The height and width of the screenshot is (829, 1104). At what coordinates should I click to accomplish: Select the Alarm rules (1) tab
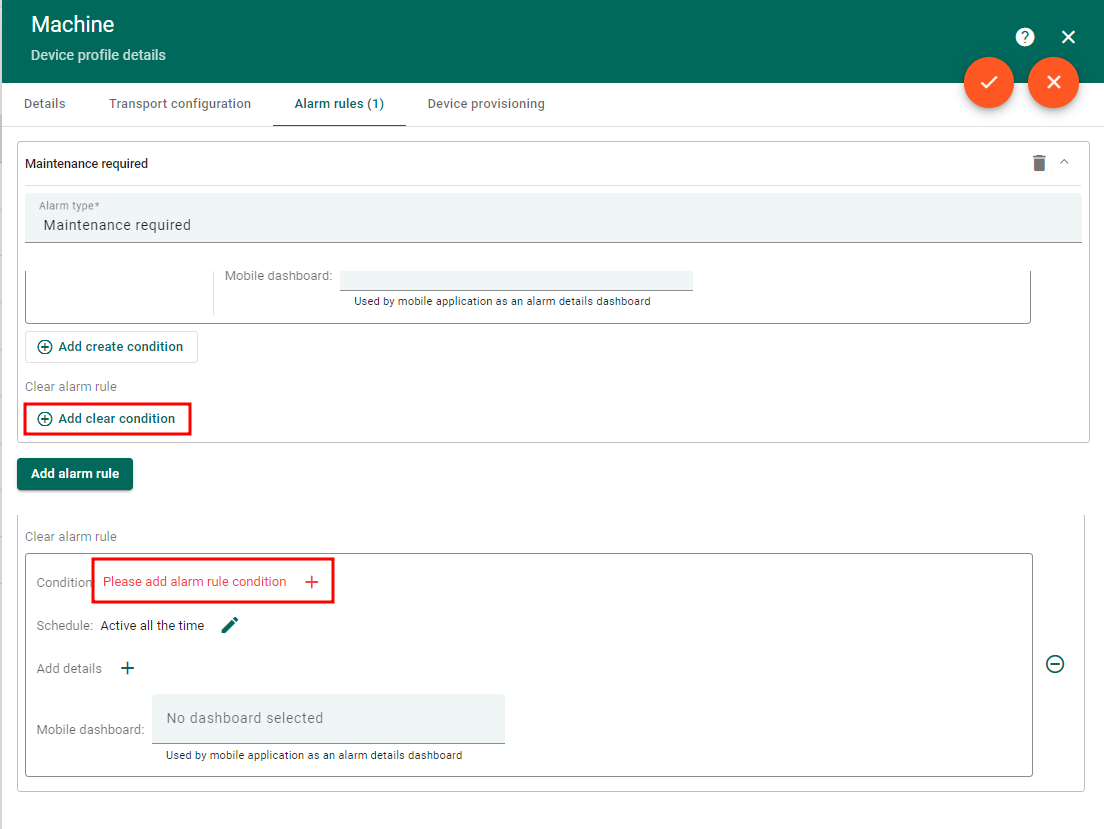point(339,104)
